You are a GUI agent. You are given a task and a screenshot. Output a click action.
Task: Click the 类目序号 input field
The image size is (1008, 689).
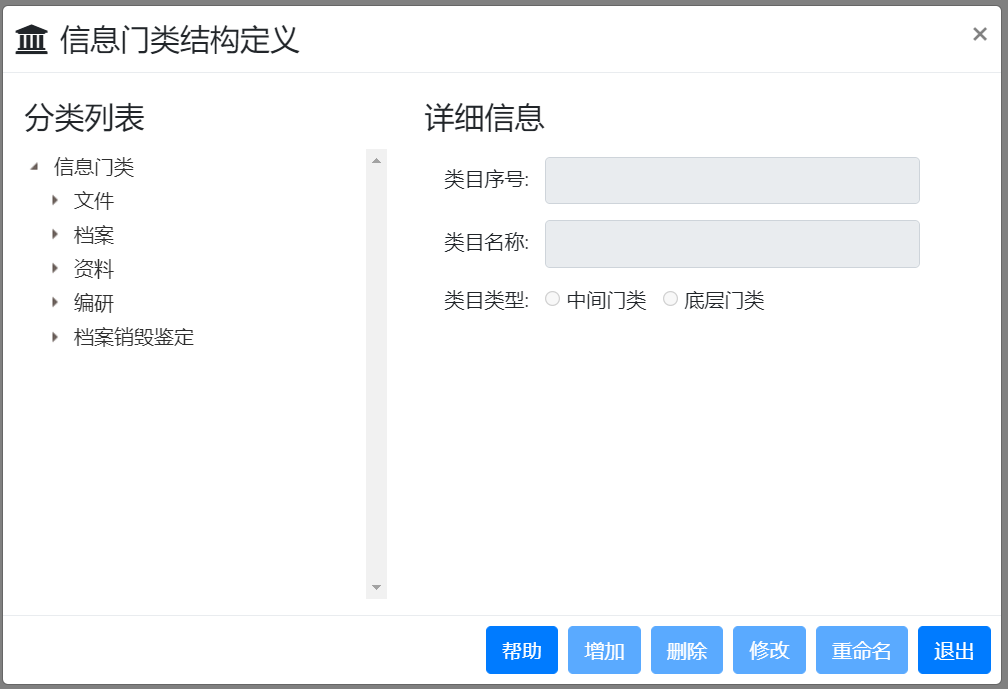(731, 180)
